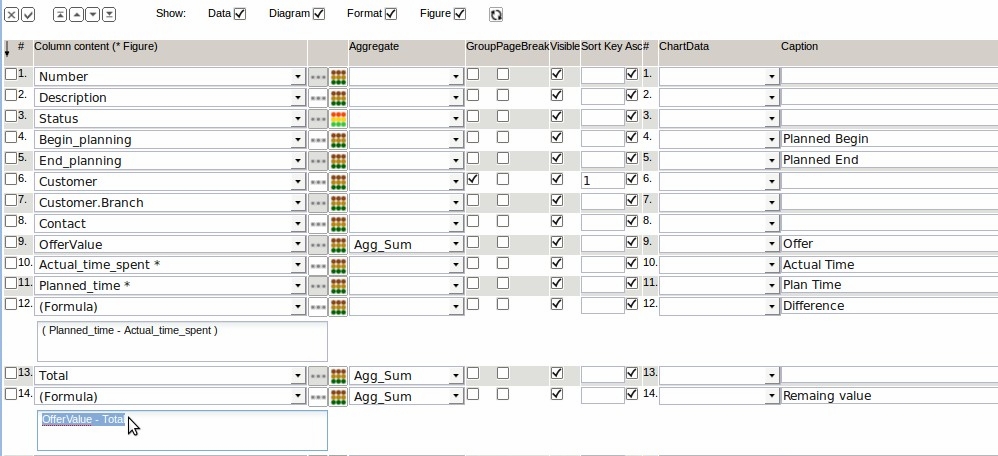998x456 pixels.
Task: Move selected rows to top
Action: click(x=61, y=15)
